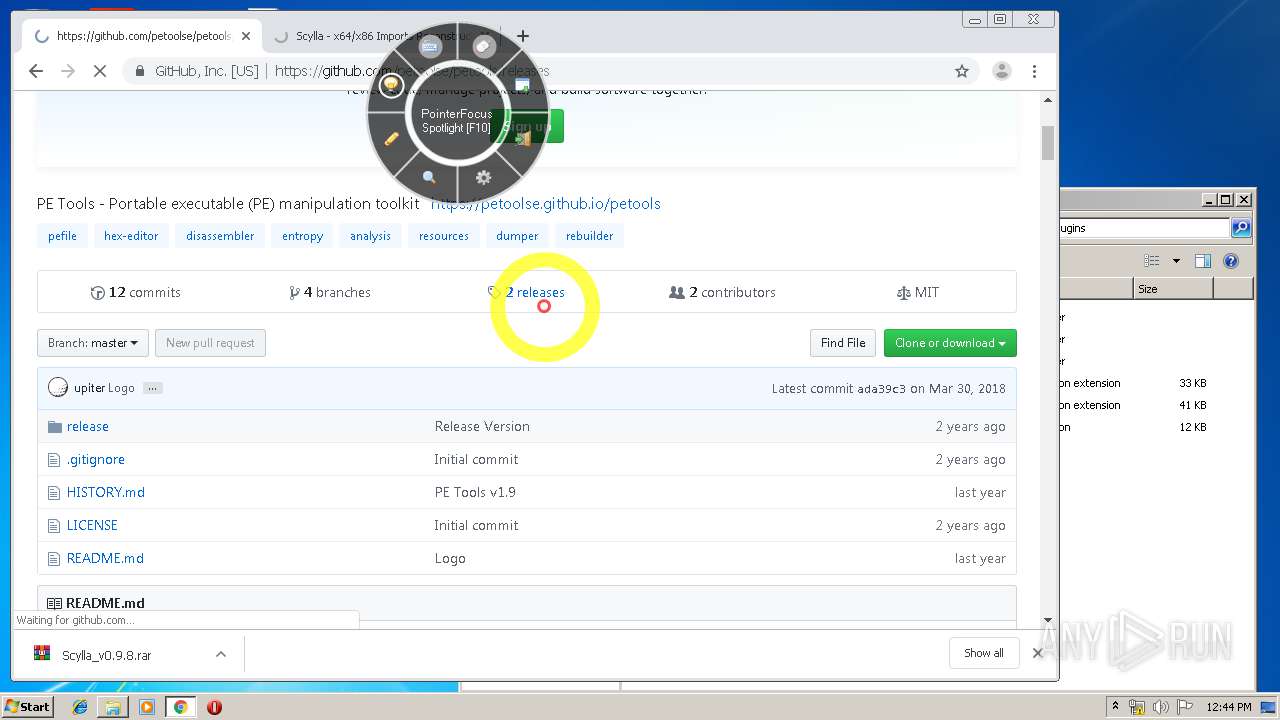This screenshot has width=1280, height=720.
Task: Toggle the Explorer preview pane icon
Action: click(1203, 261)
